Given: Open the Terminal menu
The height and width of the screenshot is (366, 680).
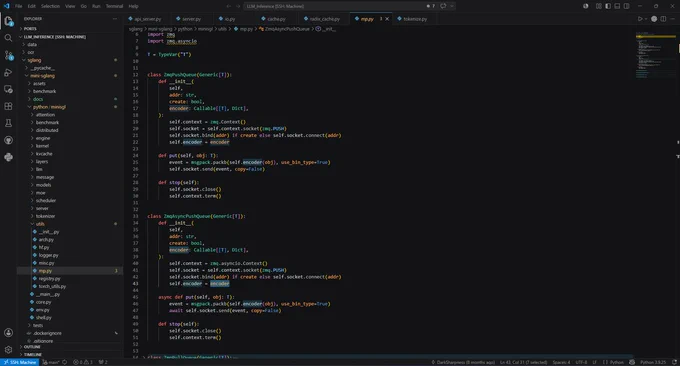Looking at the screenshot, I should point(114,6).
